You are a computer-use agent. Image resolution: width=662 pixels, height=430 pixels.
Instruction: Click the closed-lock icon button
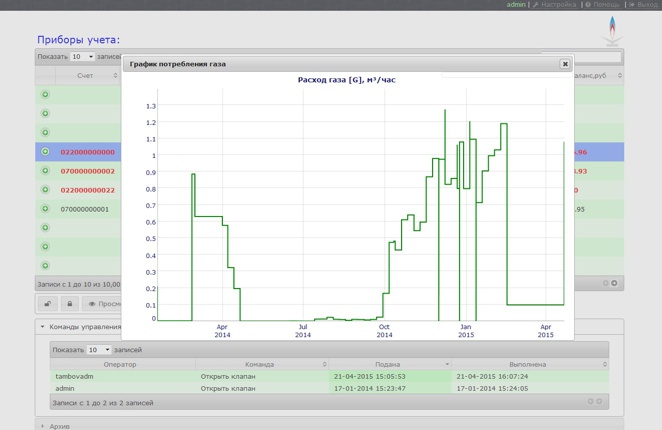pyautogui.click(x=69, y=304)
